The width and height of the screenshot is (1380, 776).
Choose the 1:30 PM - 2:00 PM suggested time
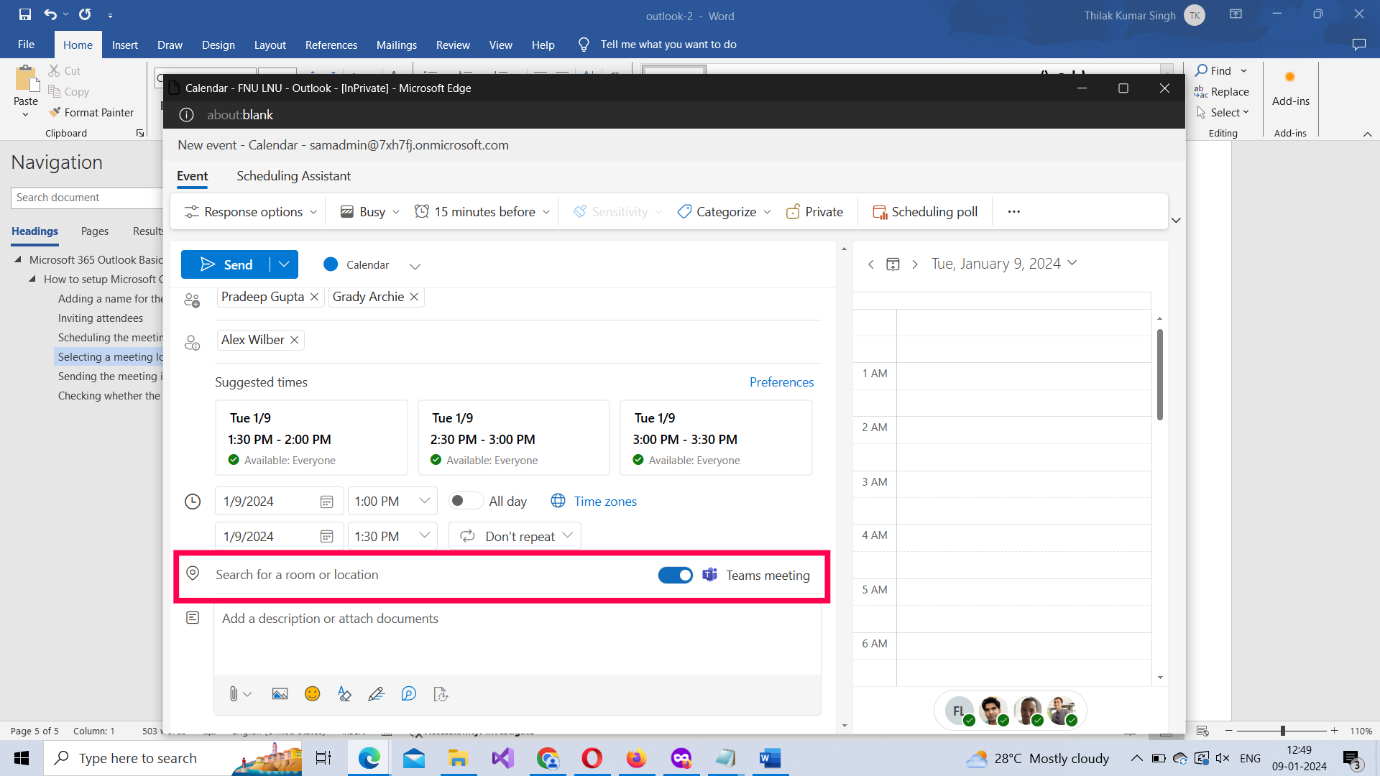point(311,438)
